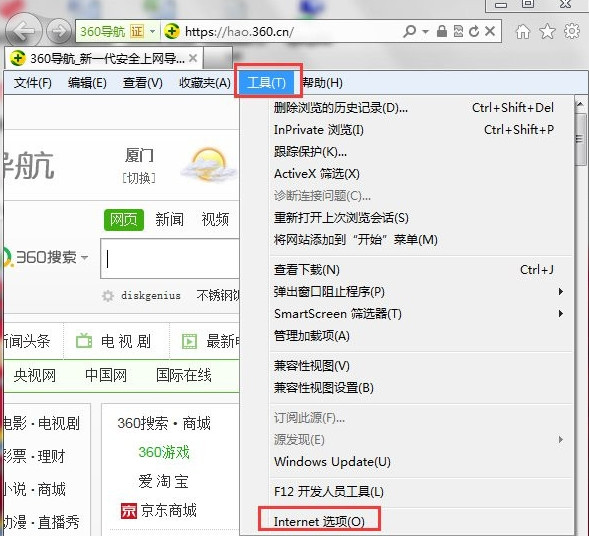This screenshot has height=536, width=589.
Task: Click the address bar URL hao.360.cn
Action: (240, 32)
